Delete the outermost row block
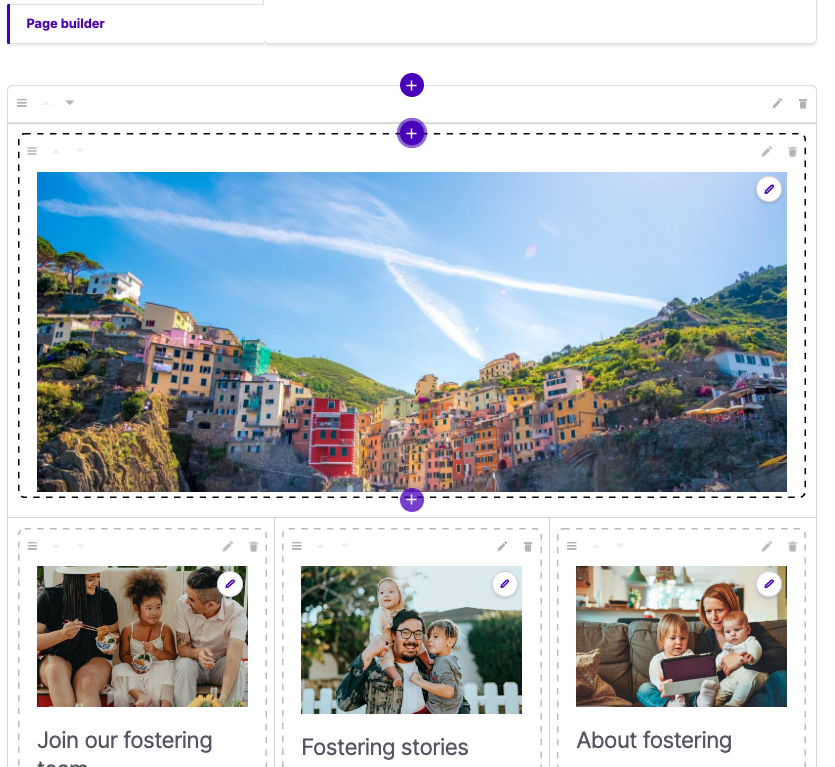The height and width of the screenshot is (767, 835). (x=803, y=103)
